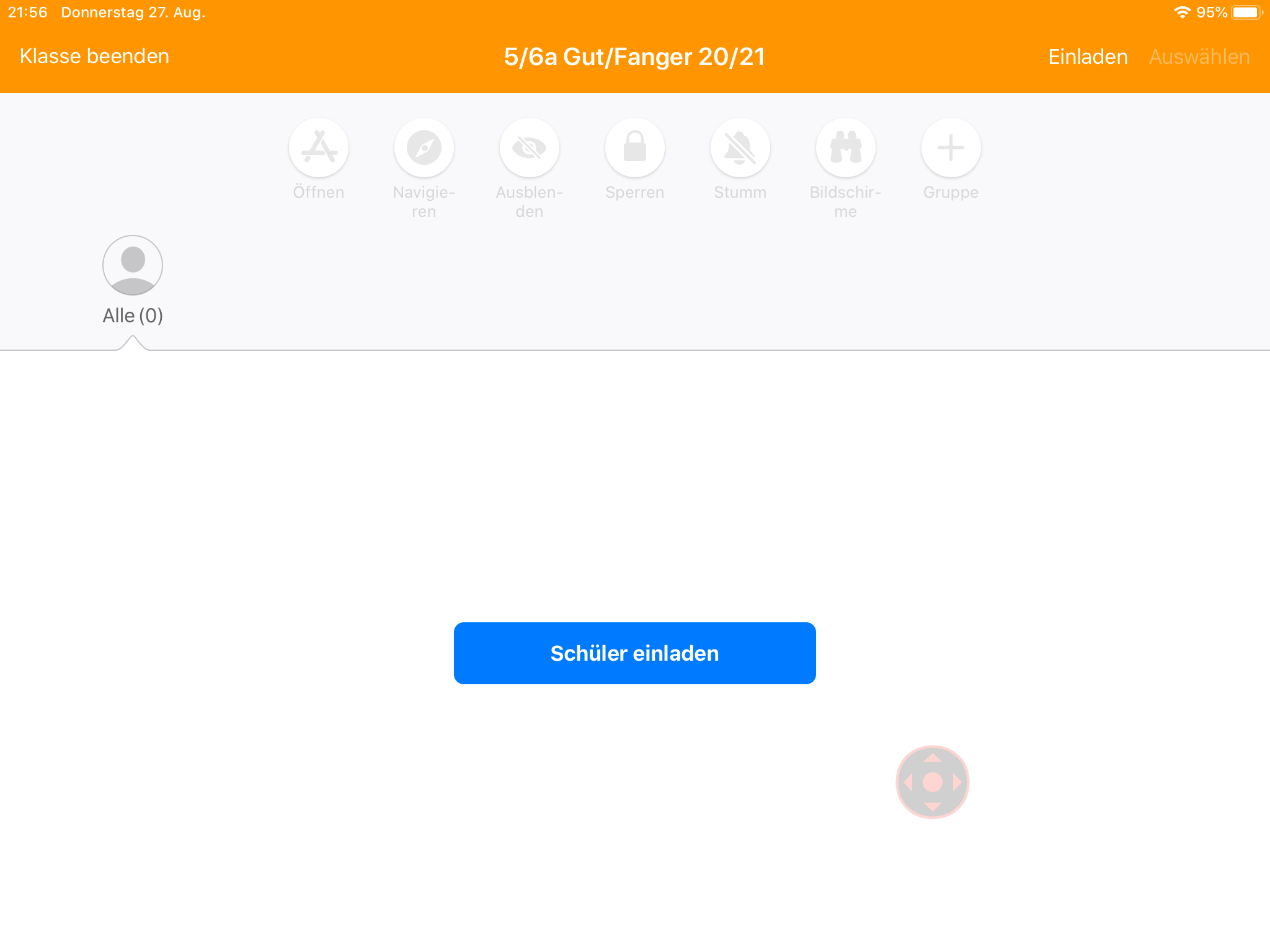Tap the AssistiveTouch joystick center dot
Image resolution: width=1270 pixels, height=952 pixels.
(933, 782)
